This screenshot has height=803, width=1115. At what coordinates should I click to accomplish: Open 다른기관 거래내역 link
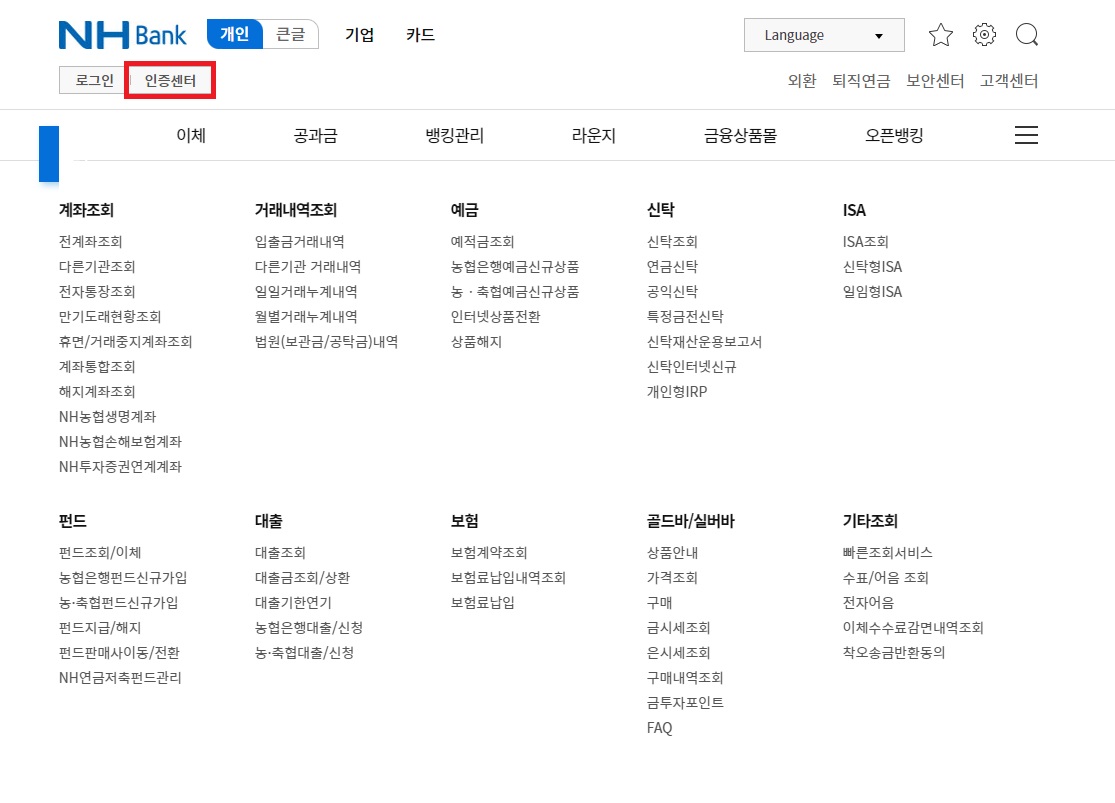308,267
